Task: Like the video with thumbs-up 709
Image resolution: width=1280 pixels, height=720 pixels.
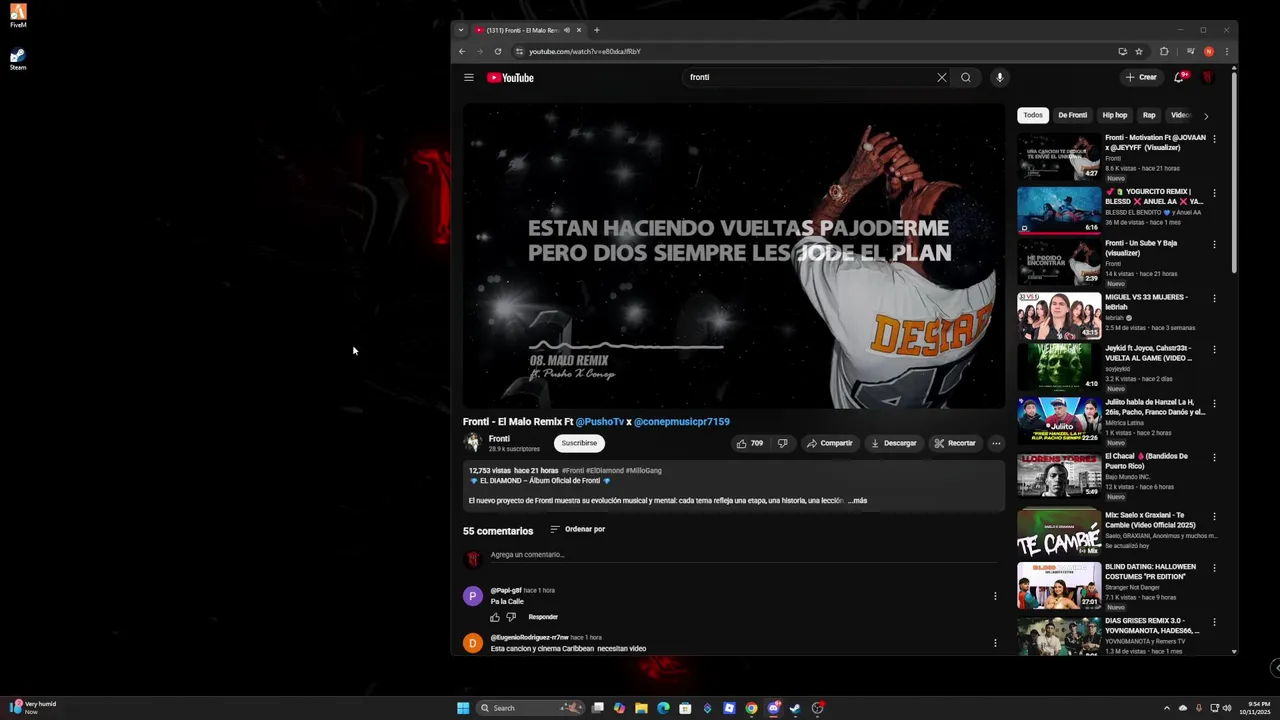Action: pyautogui.click(x=749, y=443)
